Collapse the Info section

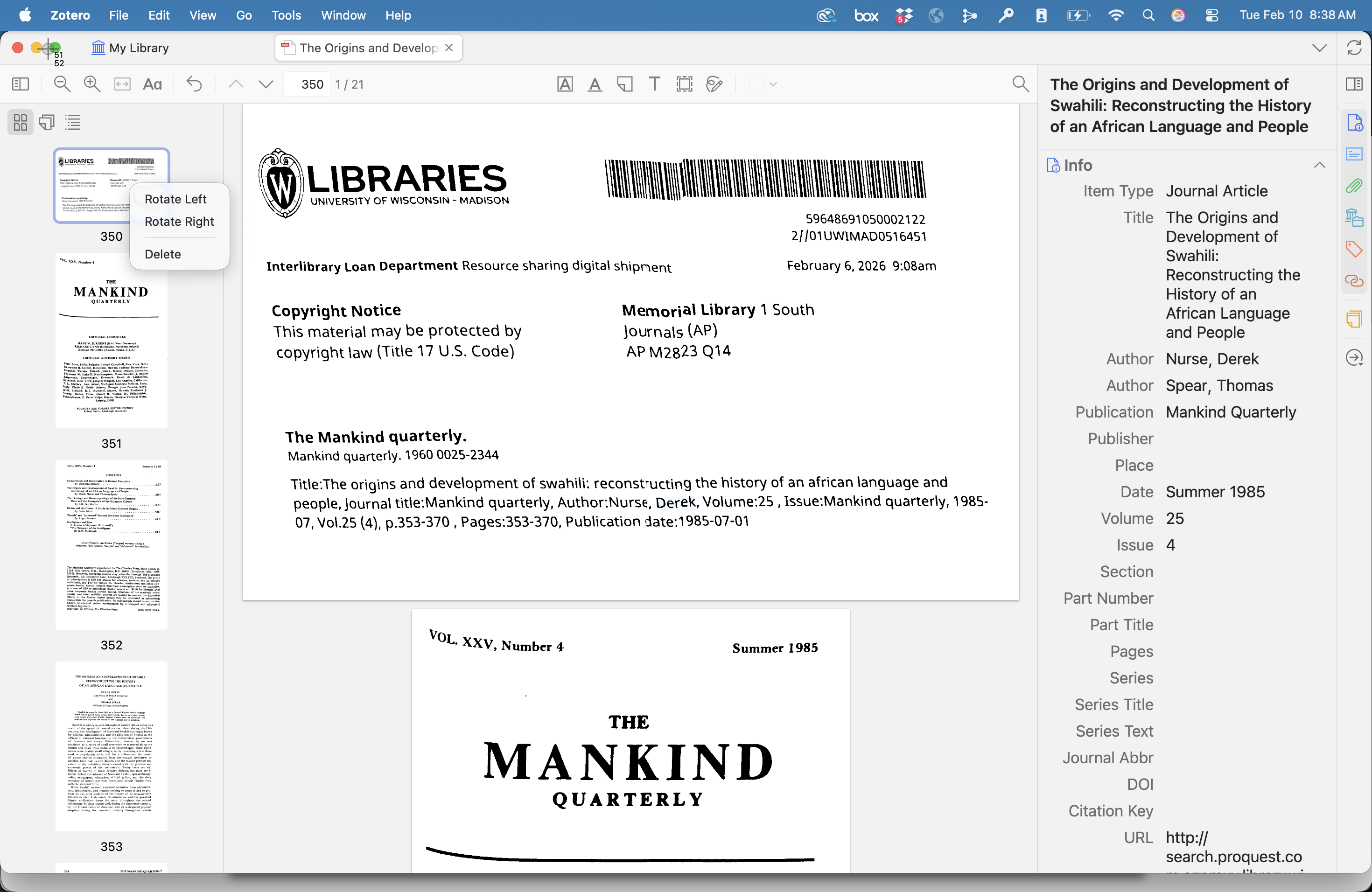click(1319, 165)
